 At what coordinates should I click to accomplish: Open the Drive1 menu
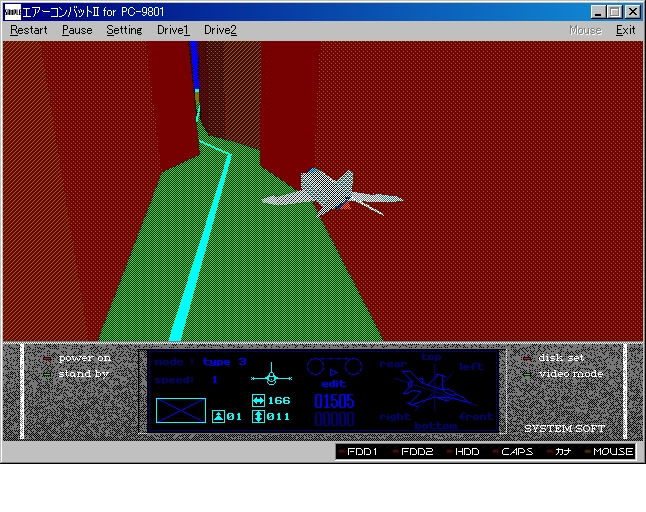tap(173, 30)
